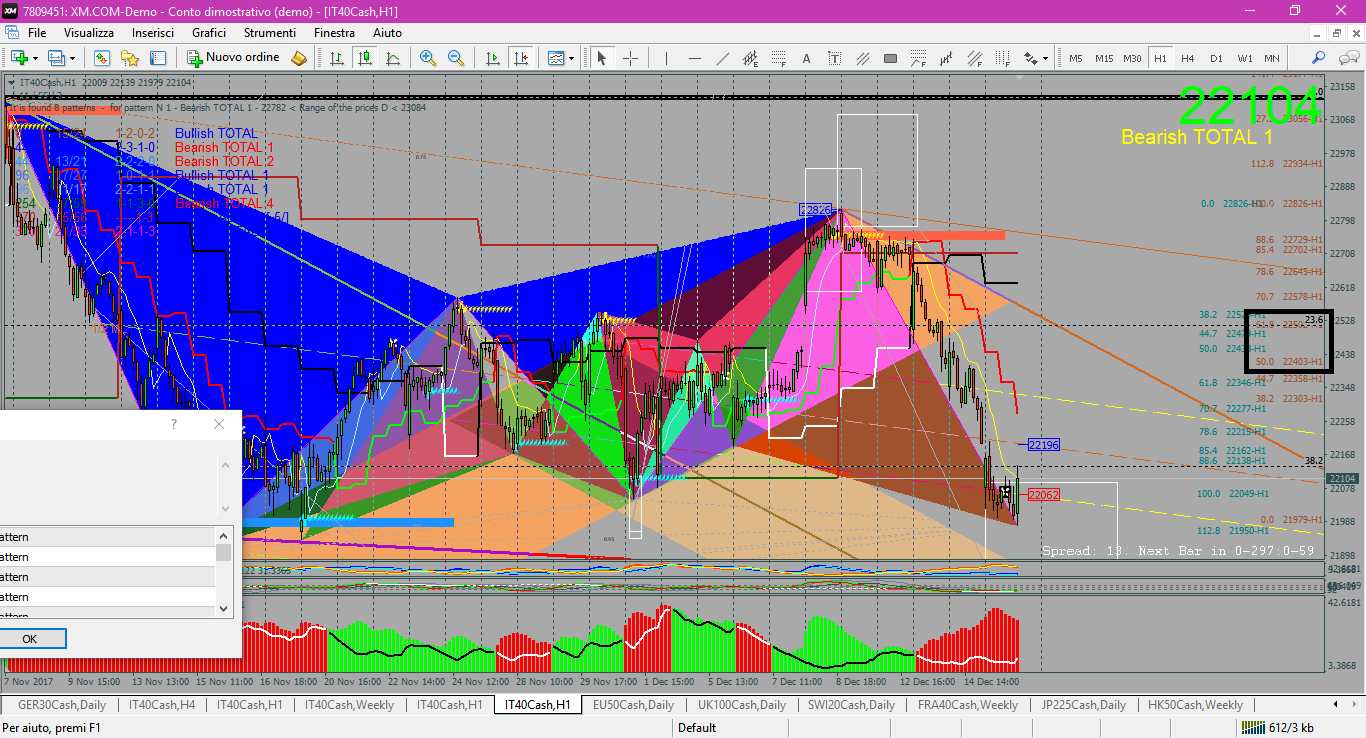The image size is (1366, 738).
Task: Open the Inserisci menu
Action: click(153, 32)
